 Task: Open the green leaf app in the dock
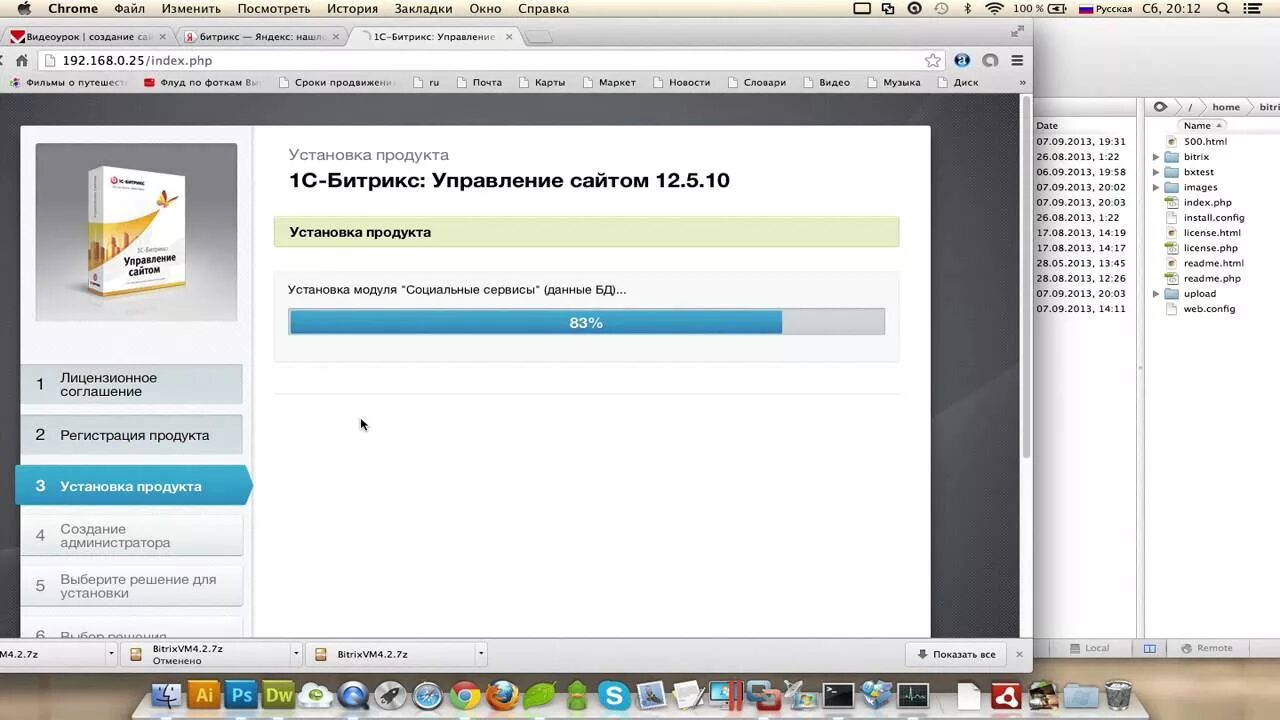(539, 695)
